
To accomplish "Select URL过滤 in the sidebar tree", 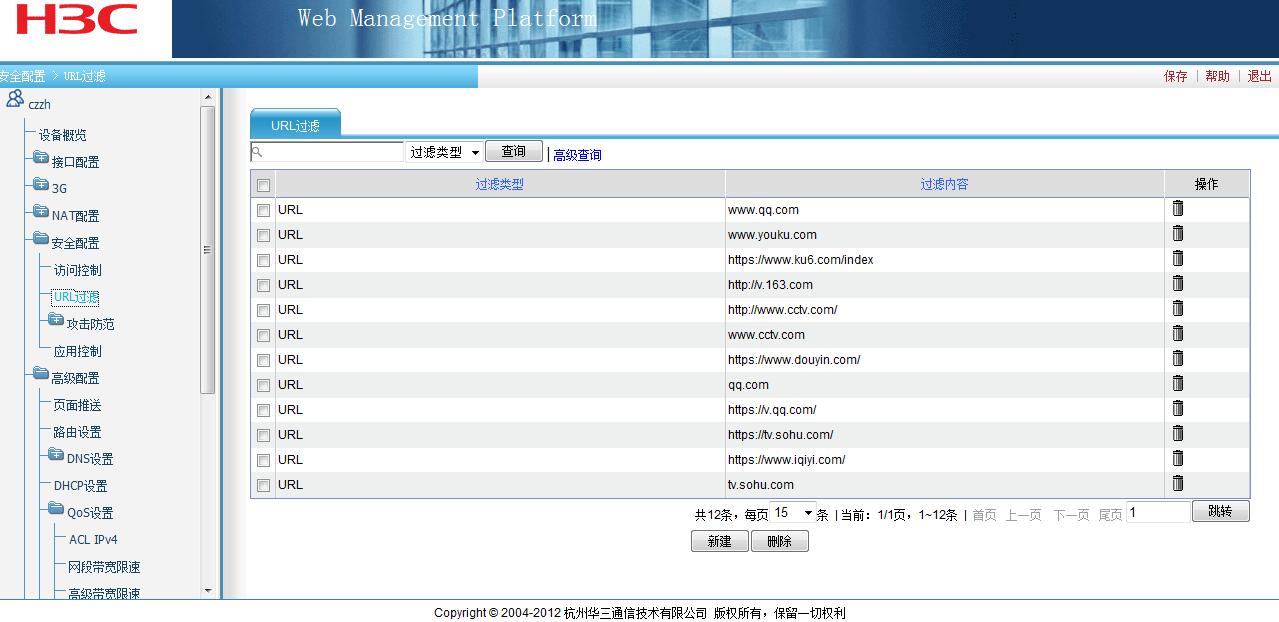I will [x=76, y=297].
